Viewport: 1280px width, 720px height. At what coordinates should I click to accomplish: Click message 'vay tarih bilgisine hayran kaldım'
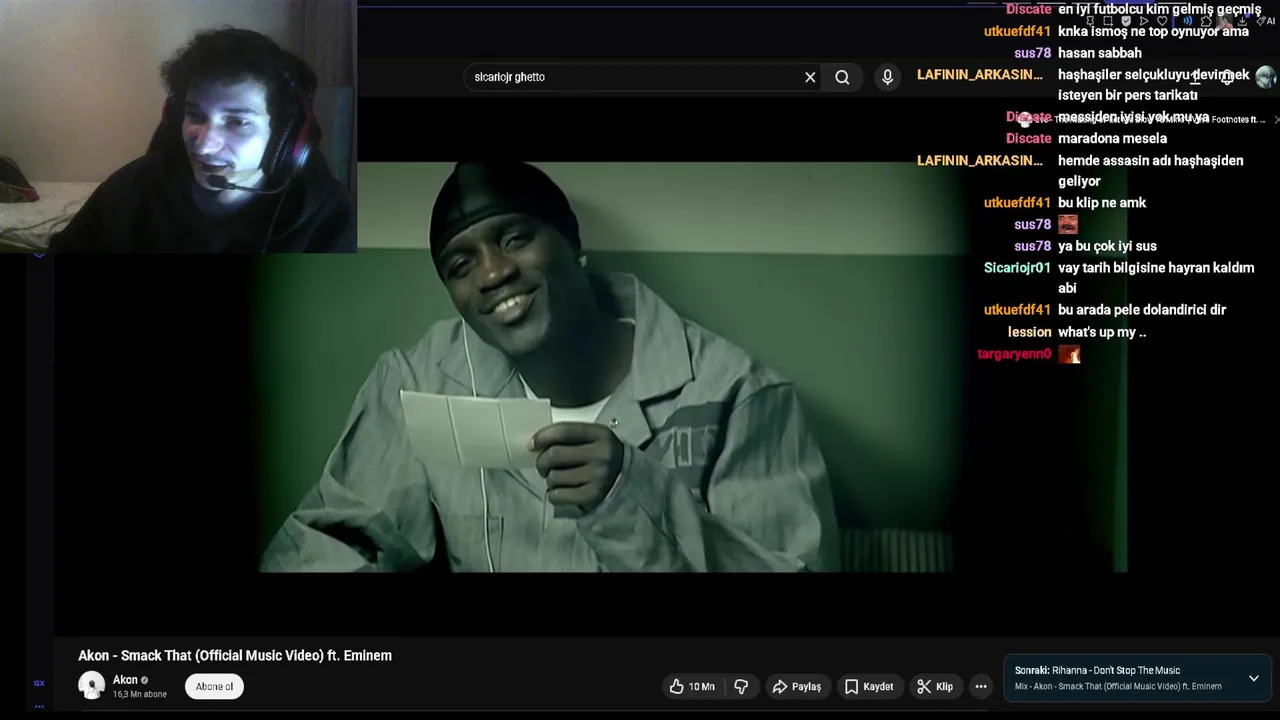tap(1156, 278)
